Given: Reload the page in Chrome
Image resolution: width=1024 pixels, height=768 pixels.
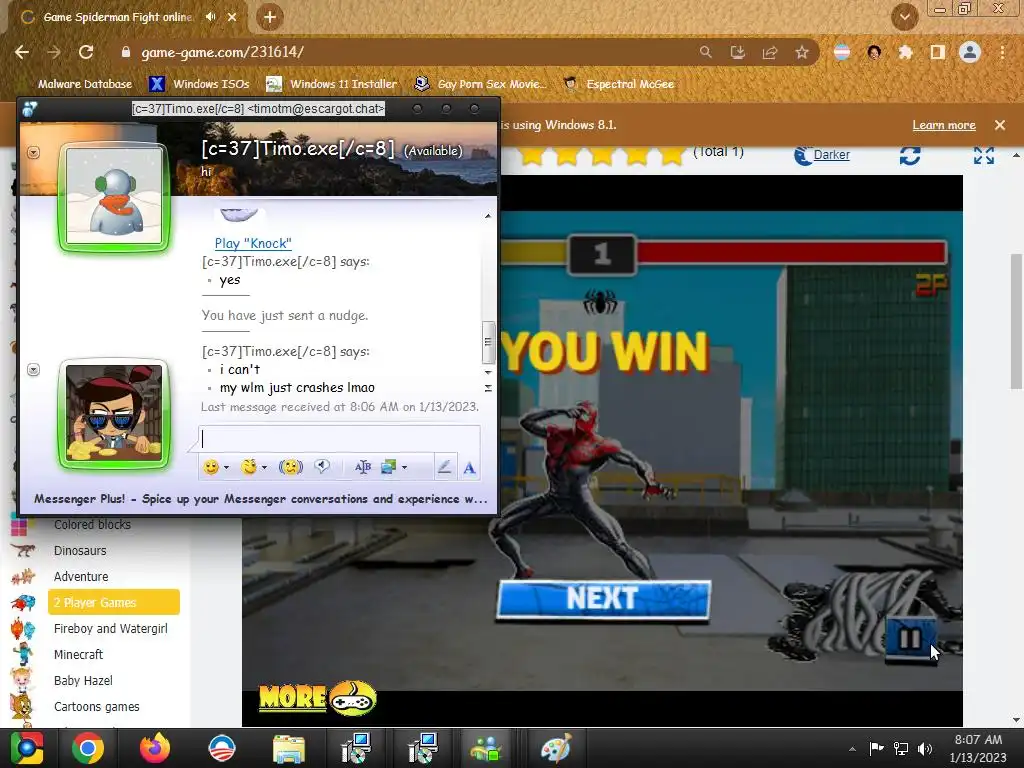Looking at the screenshot, I should tap(86, 52).
